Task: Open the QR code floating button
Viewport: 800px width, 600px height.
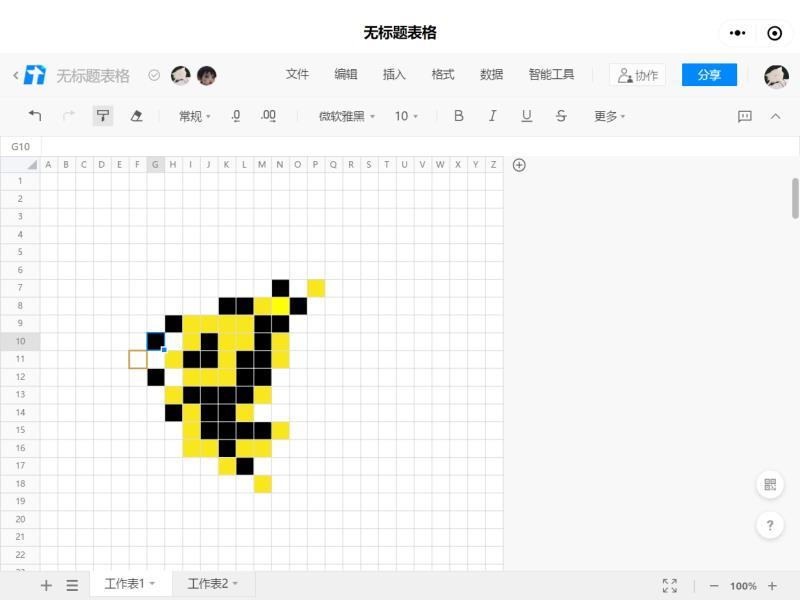Action: click(770, 485)
